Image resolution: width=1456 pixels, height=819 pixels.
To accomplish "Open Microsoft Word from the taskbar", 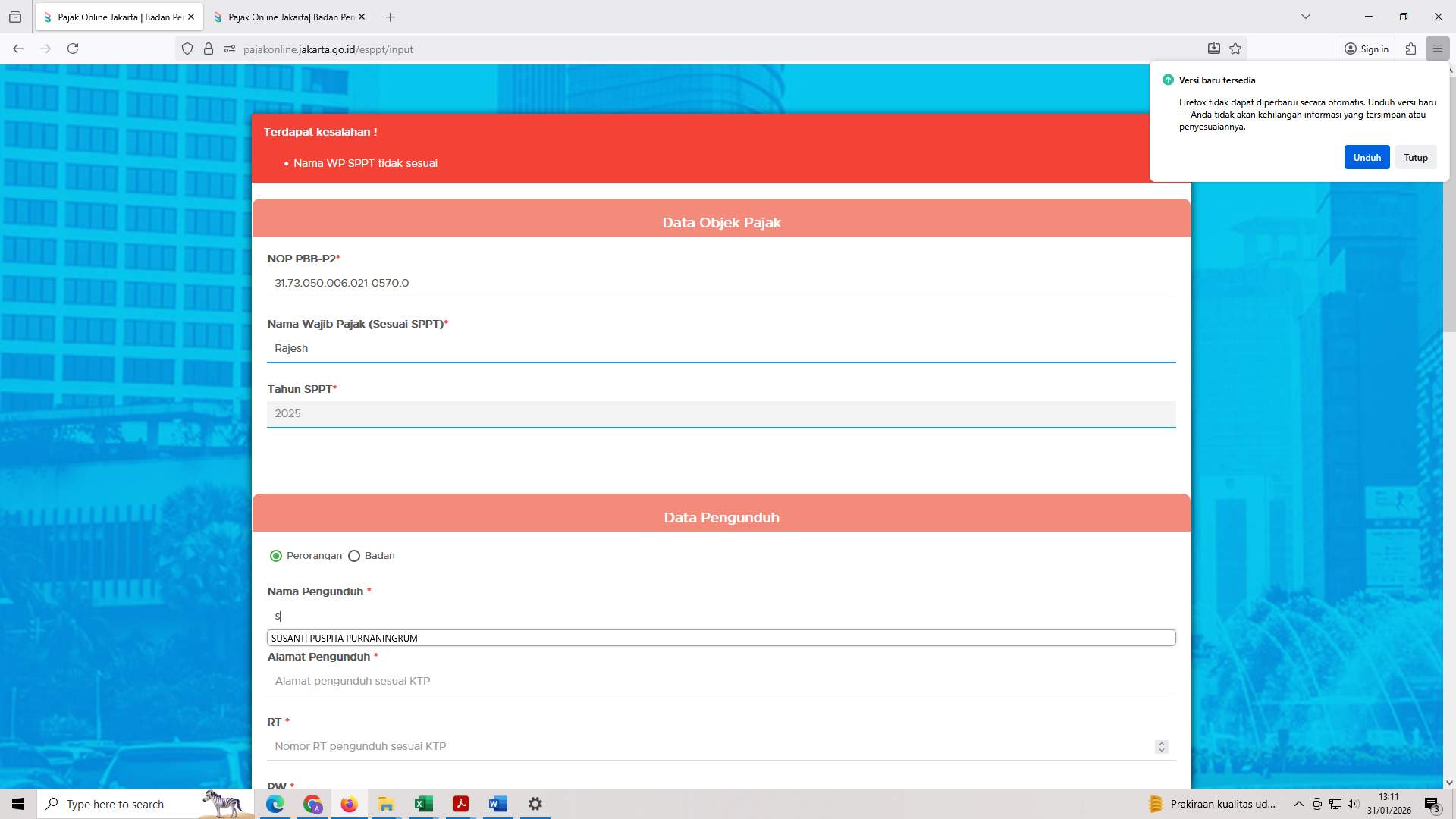I will coord(497,804).
